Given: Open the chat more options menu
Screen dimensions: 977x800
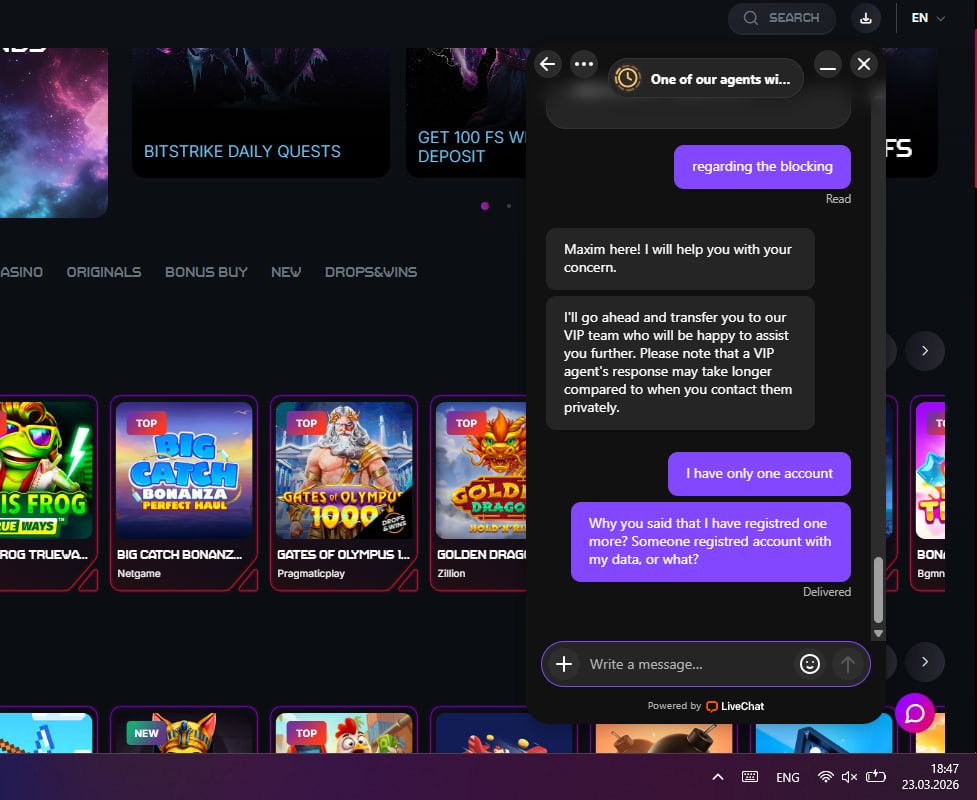Looking at the screenshot, I should pyautogui.click(x=583, y=64).
